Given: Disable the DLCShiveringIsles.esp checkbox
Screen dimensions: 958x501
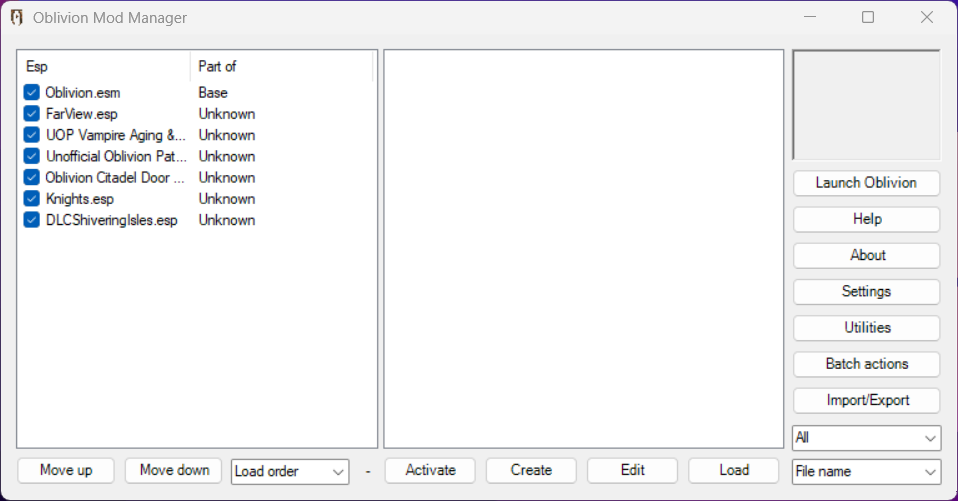Looking at the screenshot, I should coord(32,220).
